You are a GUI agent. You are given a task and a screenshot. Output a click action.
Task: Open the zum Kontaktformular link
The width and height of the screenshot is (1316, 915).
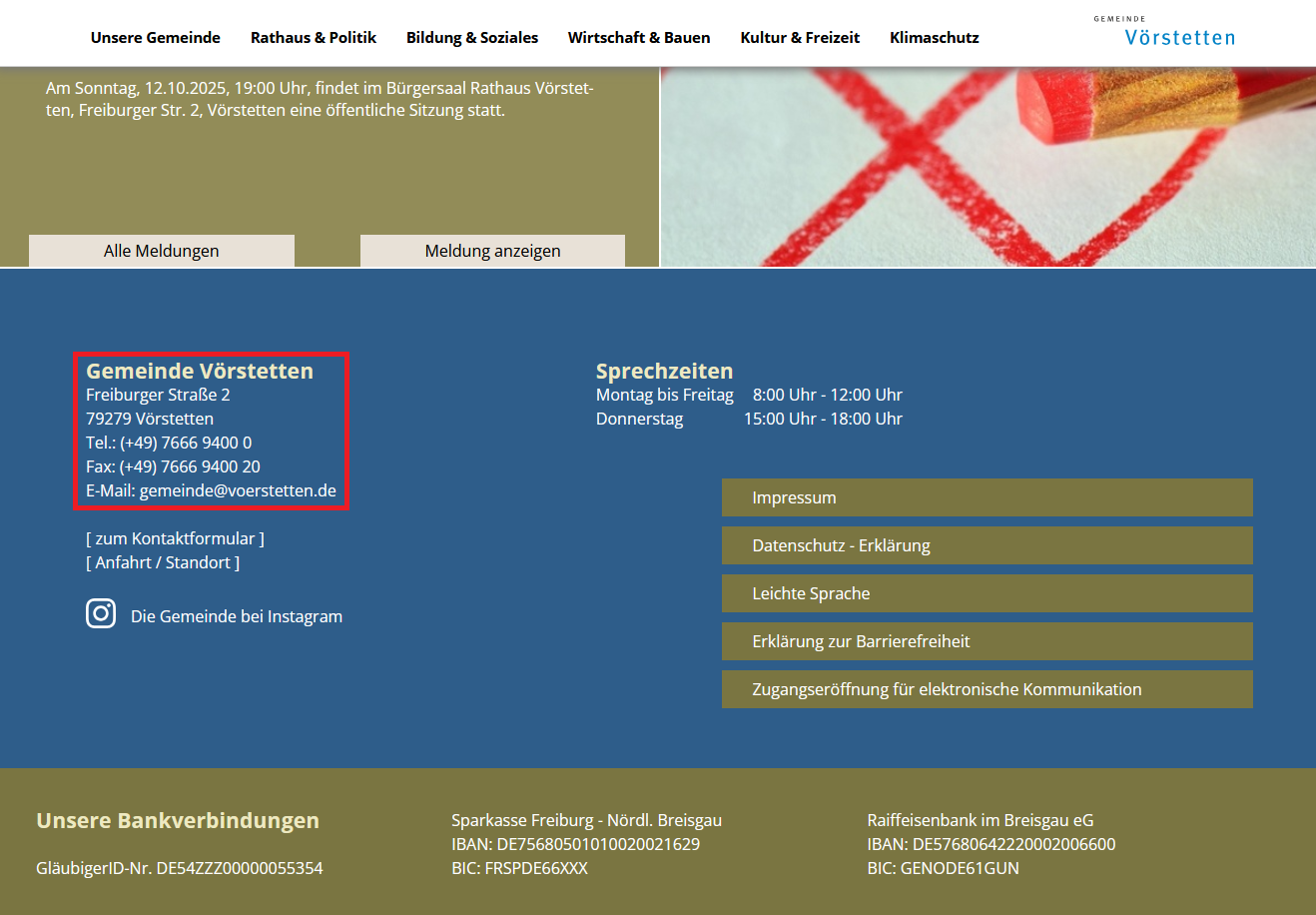[176, 538]
